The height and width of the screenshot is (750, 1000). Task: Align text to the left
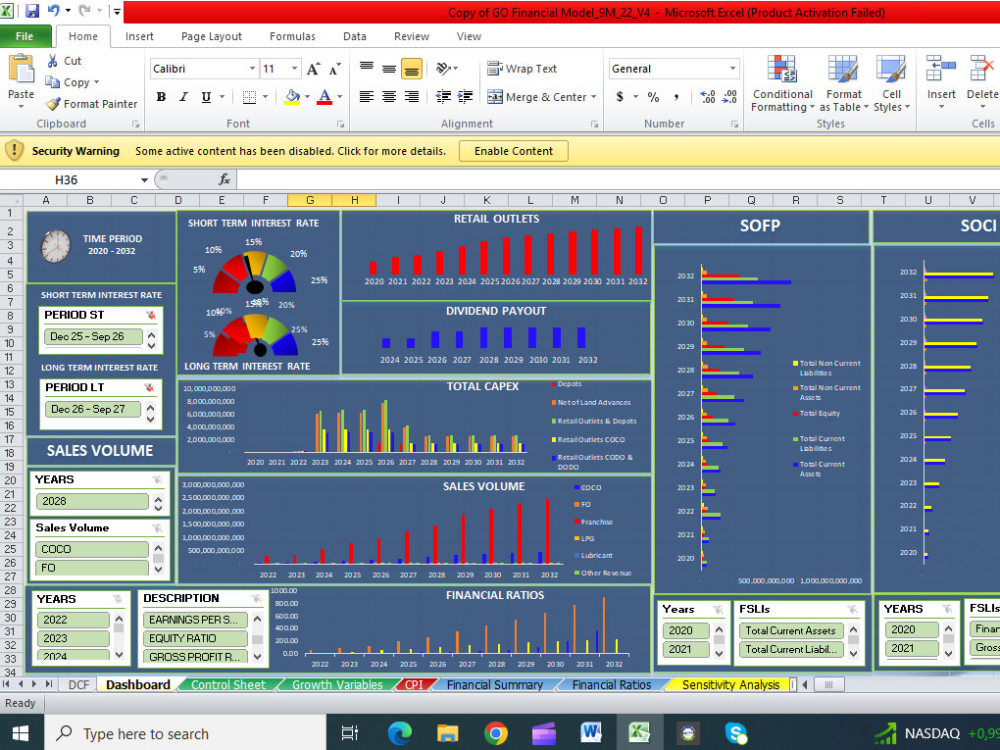point(366,97)
